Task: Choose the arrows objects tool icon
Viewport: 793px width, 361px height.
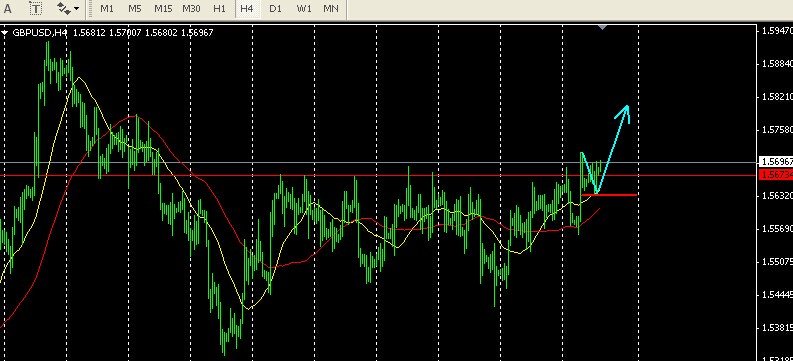Action: click(63, 9)
